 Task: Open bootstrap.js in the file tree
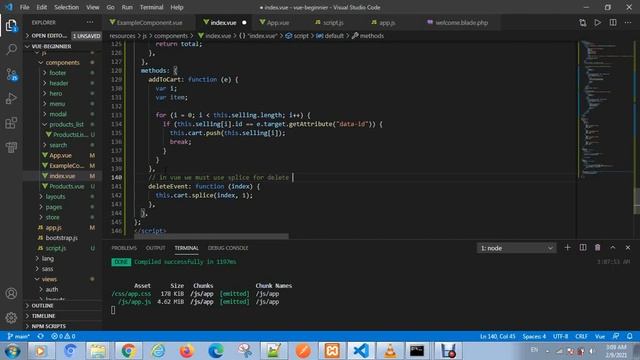pyautogui.click(x=61, y=238)
